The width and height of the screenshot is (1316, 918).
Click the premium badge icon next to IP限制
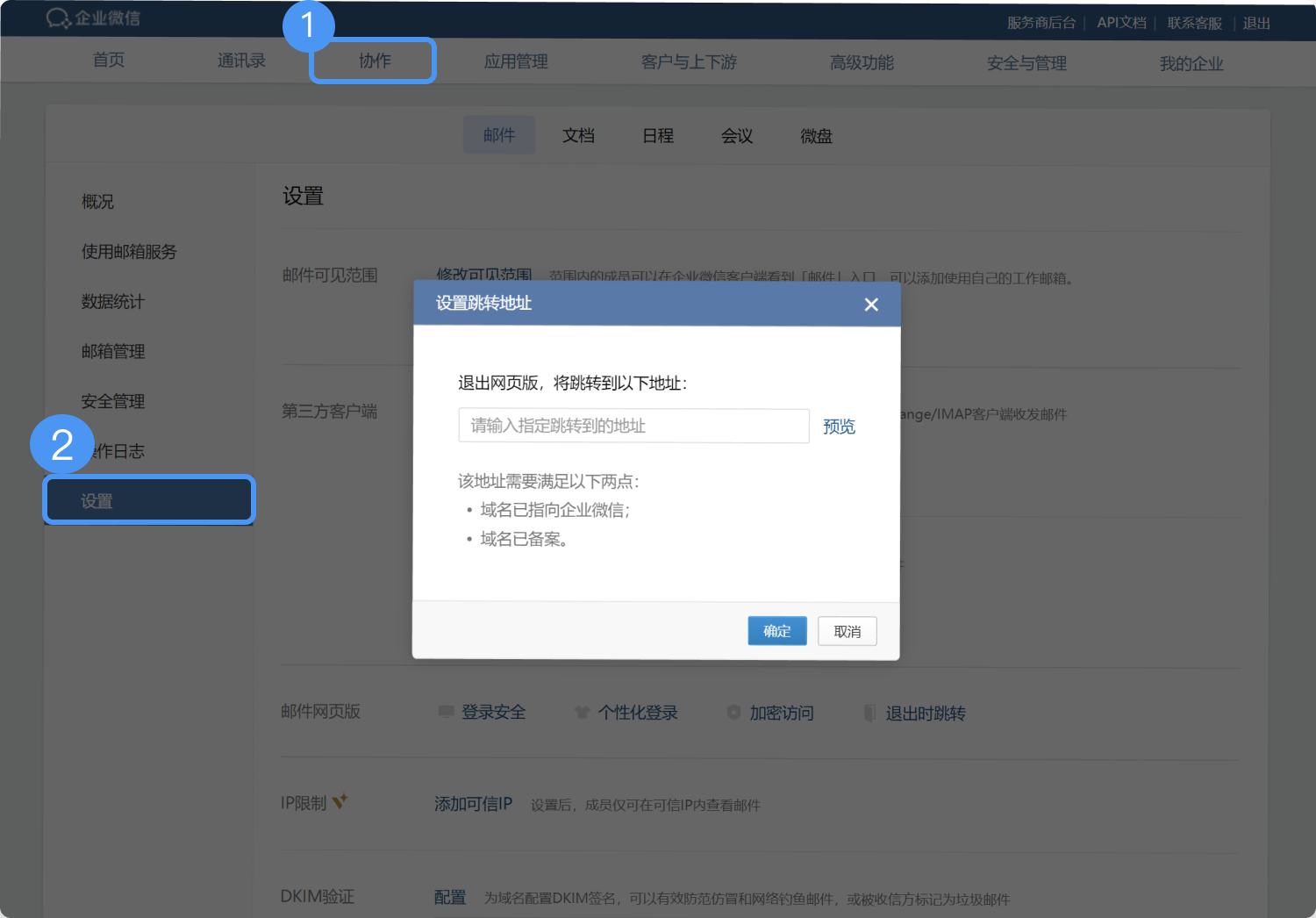coord(340,800)
